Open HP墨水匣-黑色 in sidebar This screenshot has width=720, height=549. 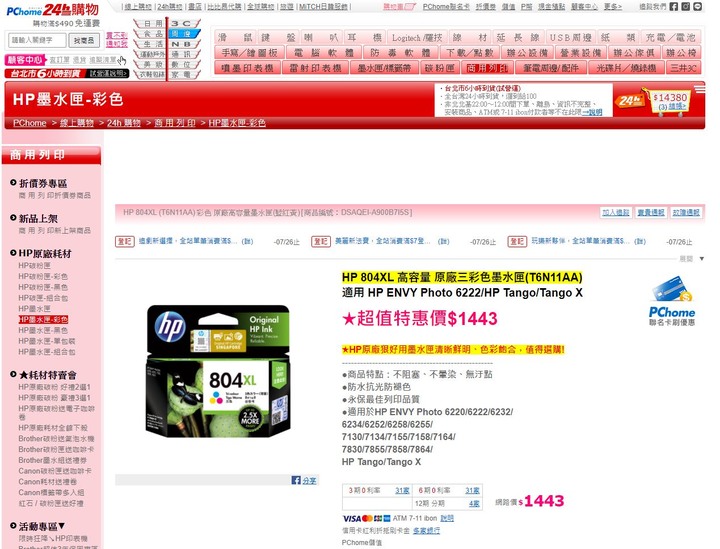click(x=43, y=330)
